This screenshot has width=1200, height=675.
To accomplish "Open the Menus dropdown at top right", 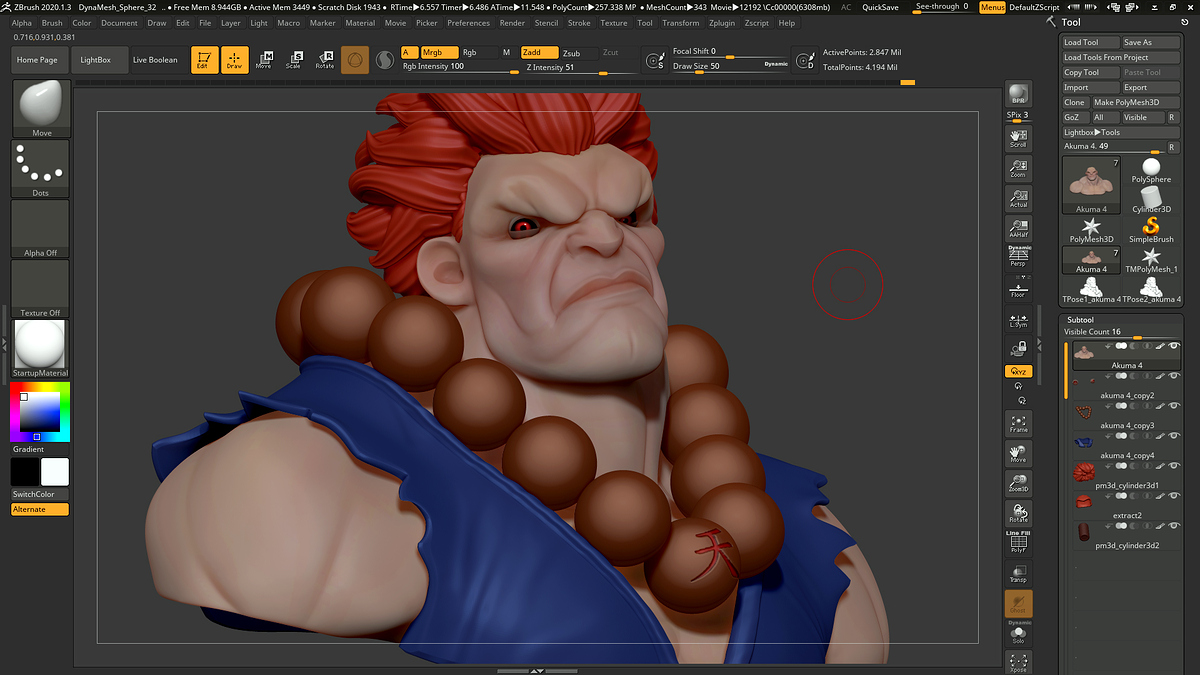I will point(991,7).
